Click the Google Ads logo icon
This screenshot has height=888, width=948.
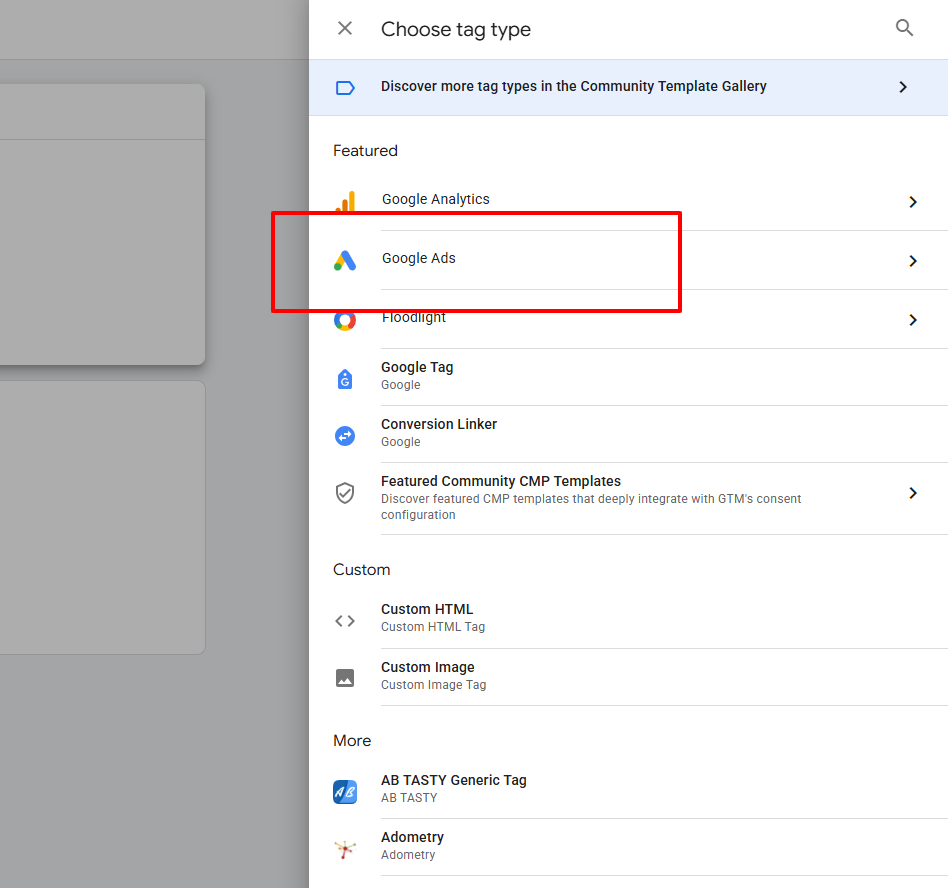click(345, 261)
